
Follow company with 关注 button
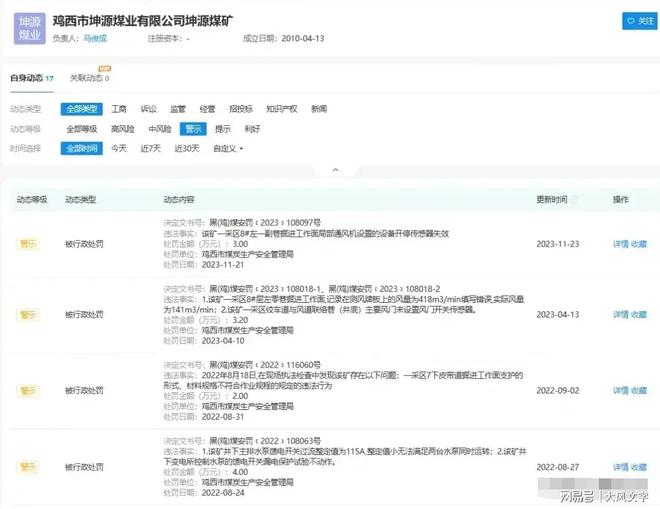[x=640, y=21]
